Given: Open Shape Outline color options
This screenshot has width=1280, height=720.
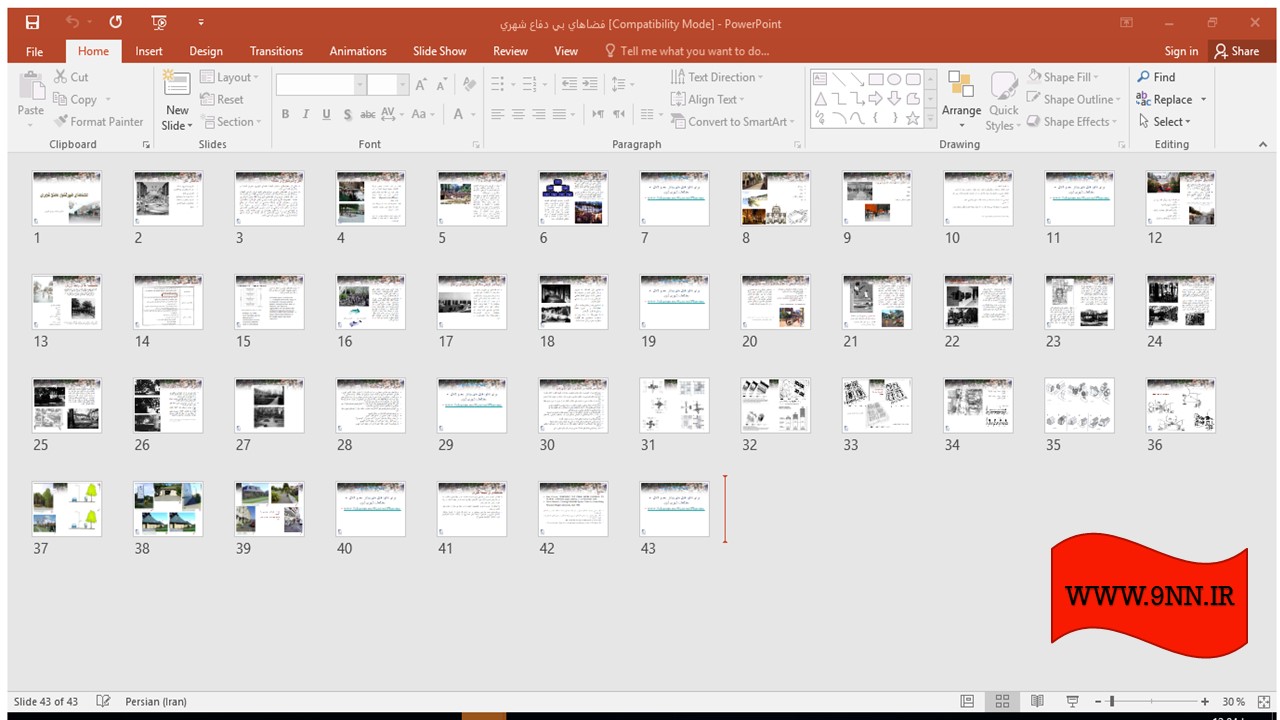Looking at the screenshot, I should pyautogui.click(x=1073, y=99).
